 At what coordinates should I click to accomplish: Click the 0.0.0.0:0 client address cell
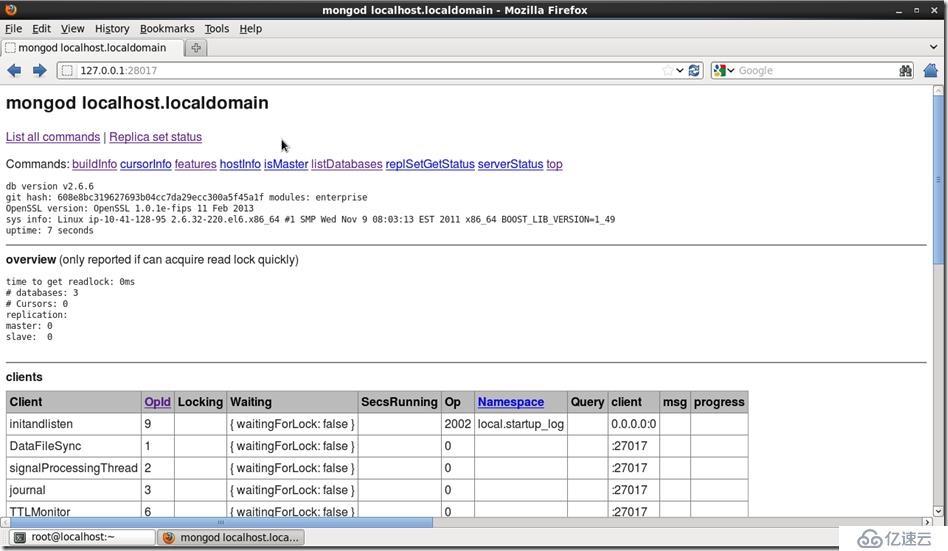tap(634, 424)
